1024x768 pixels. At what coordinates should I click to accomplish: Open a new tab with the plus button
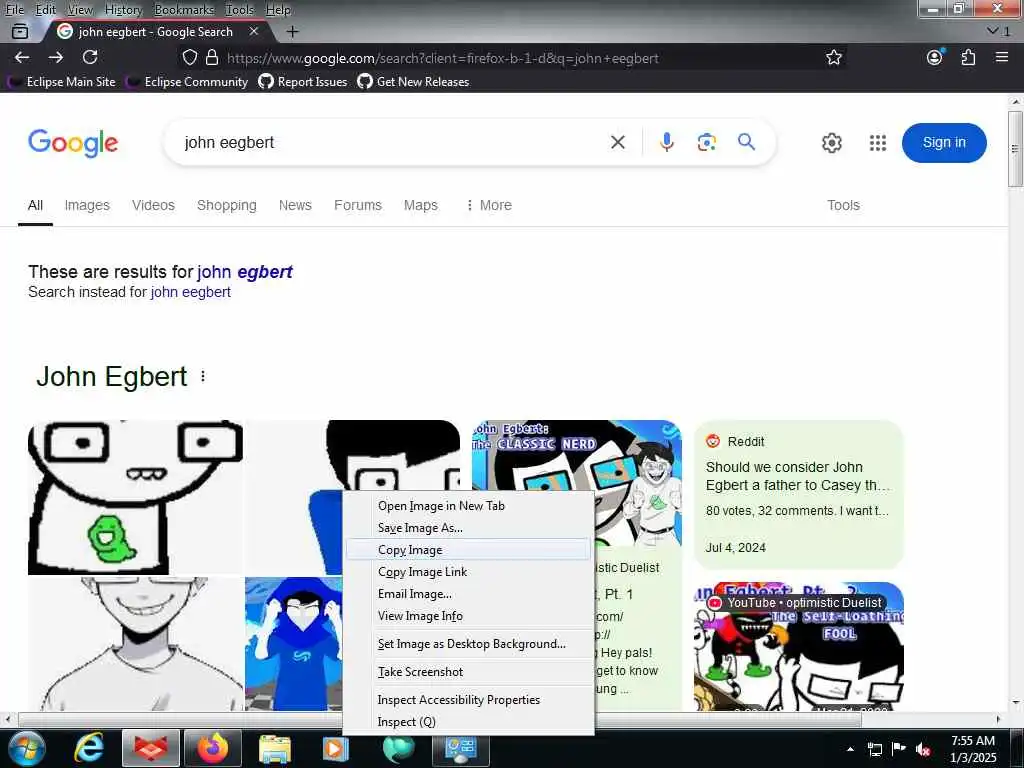293,31
